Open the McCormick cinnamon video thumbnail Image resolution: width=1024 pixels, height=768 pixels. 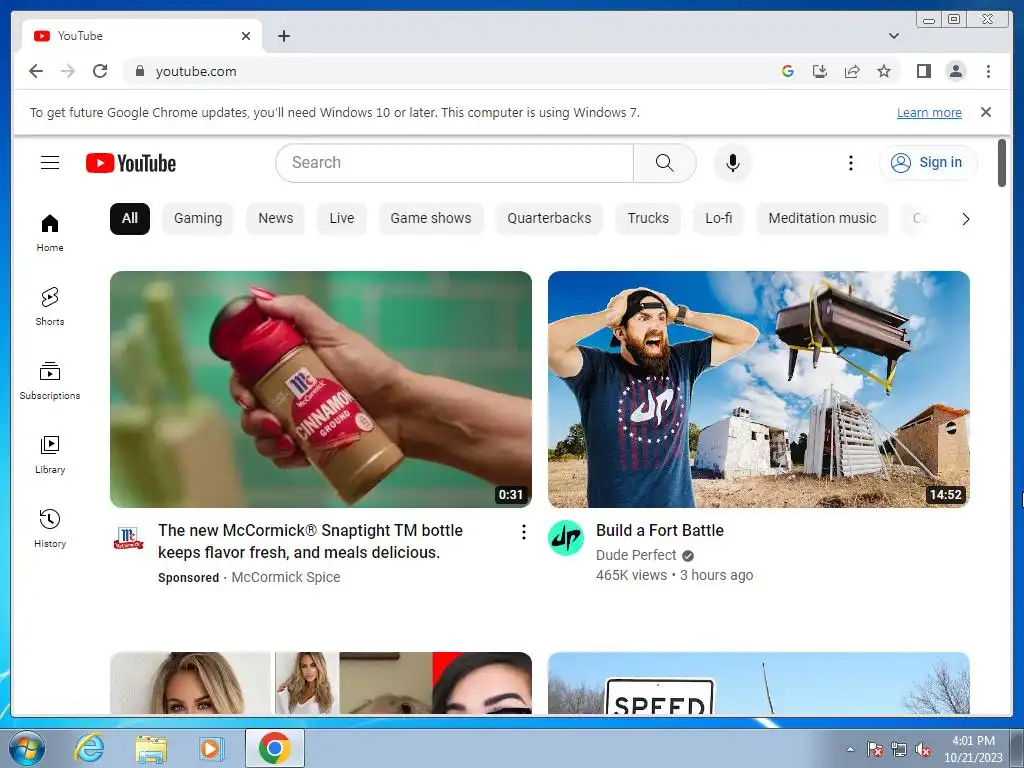321,389
